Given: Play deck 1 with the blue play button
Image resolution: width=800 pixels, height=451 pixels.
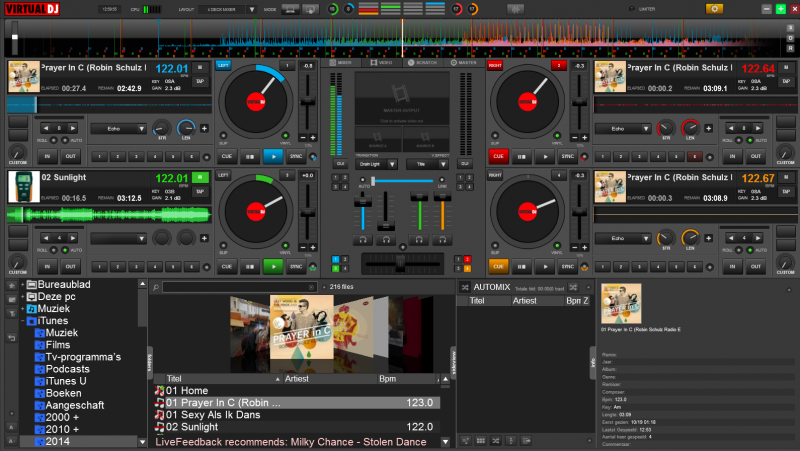Looking at the screenshot, I should click(x=273, y=157).
